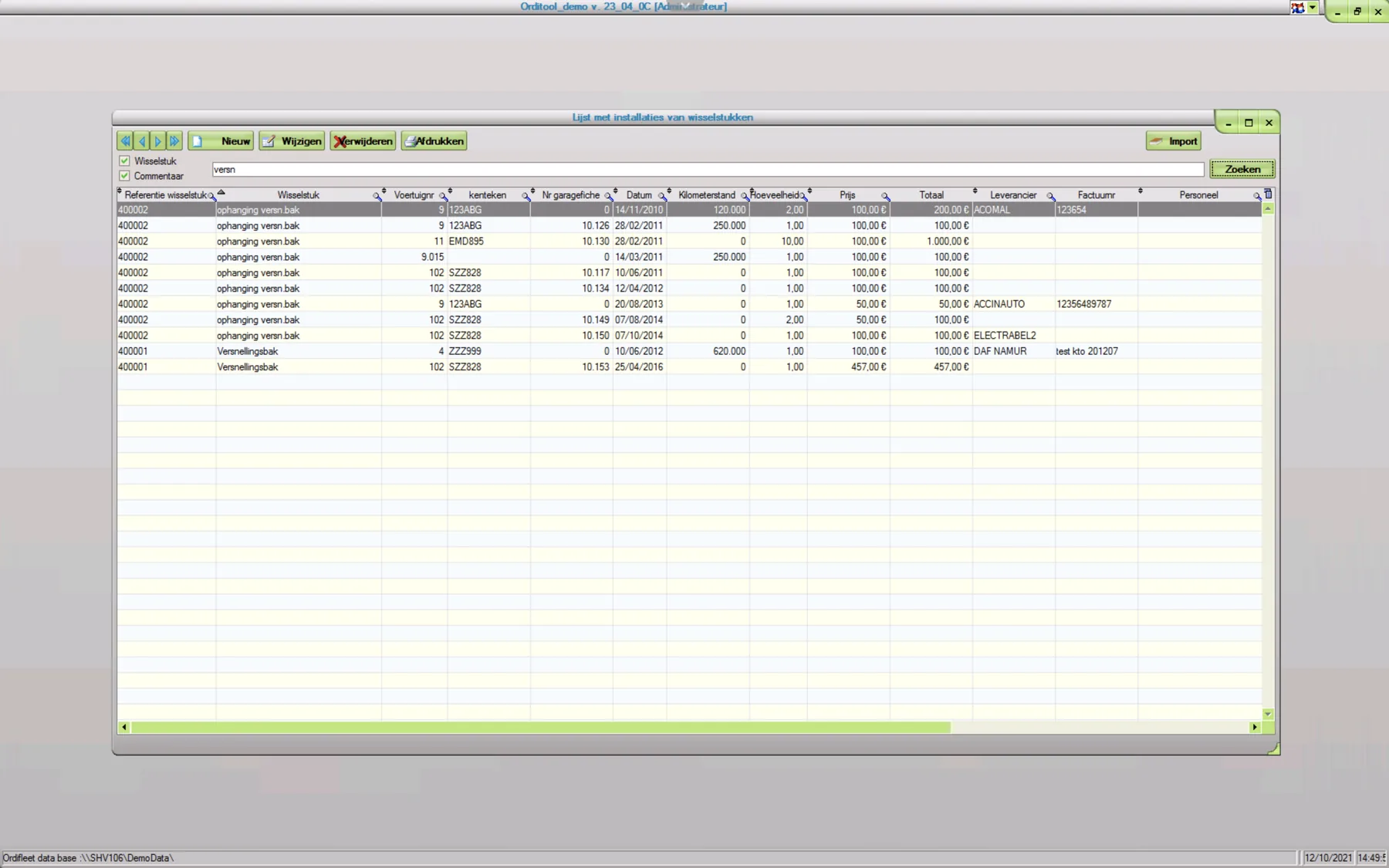Image resolution: width=1389 pixels, height=868 pixels.
Task: Click the Wijzigen edit button
Action: [292, 141]
